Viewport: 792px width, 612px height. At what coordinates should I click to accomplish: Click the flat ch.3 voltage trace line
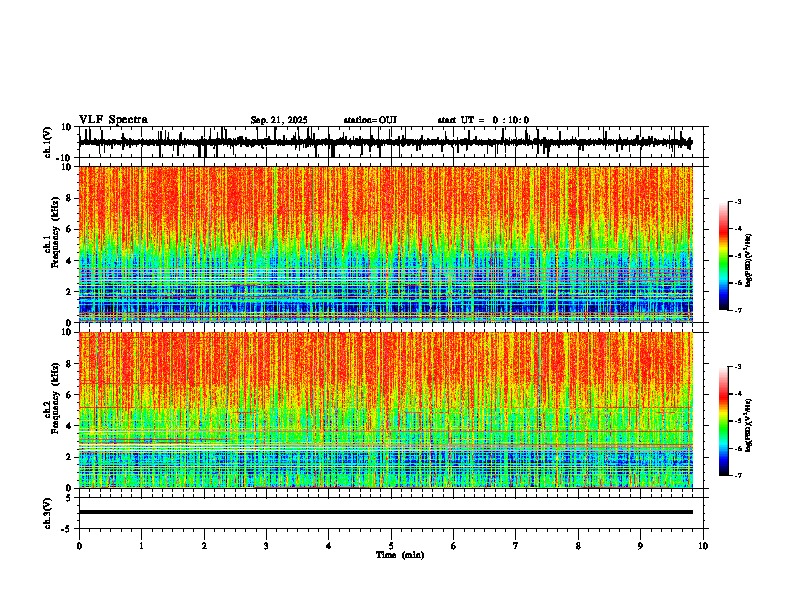[385, 512]
